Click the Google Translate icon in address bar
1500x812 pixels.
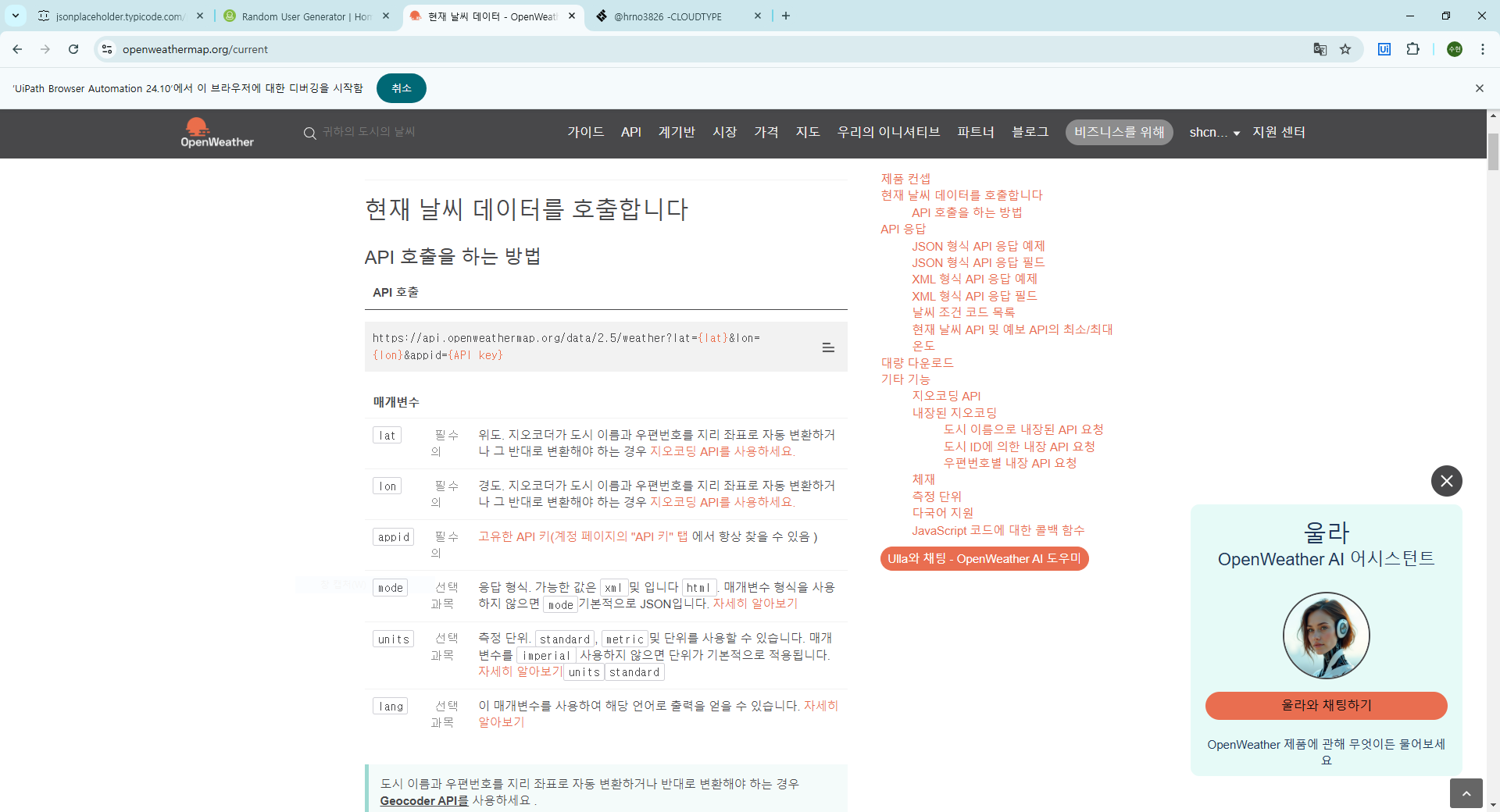[1320, 49]
